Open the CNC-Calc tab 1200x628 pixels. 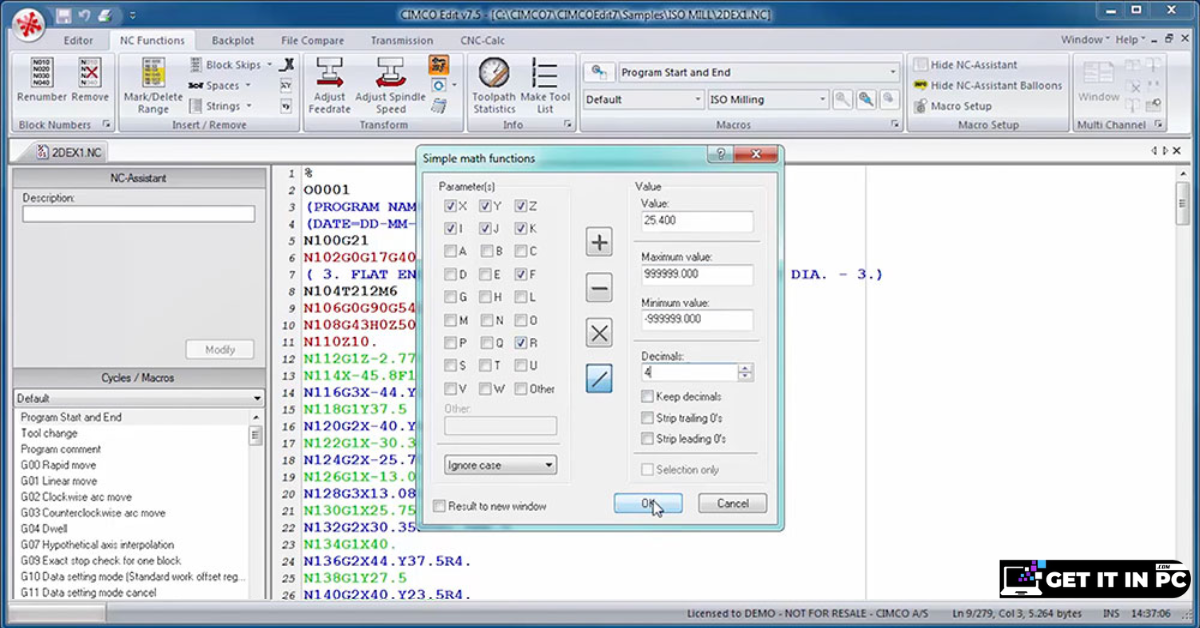coord(481,41)
